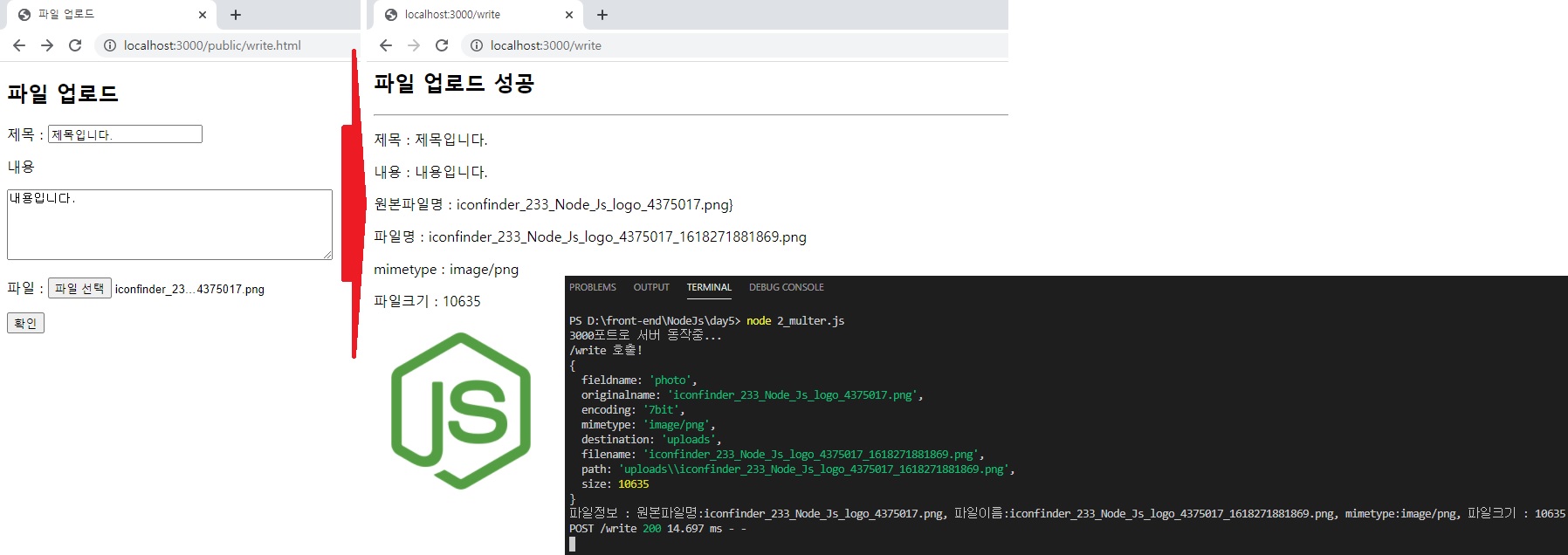Click site info icon beside localhost:3000/public/write.html
The height and width of the screenshot is (555, 1568).
coord(110,45)
